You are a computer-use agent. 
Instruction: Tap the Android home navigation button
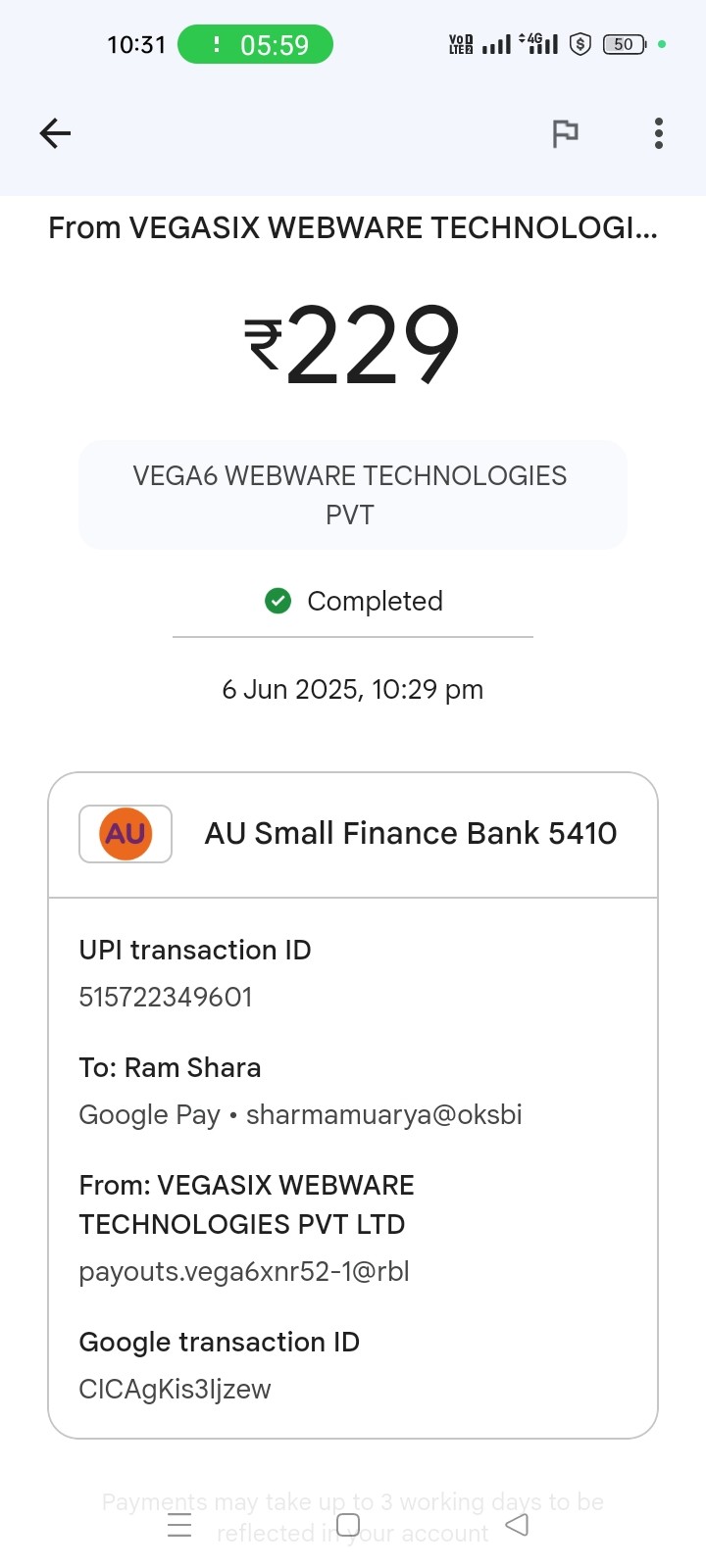[x=348, y=1525]
